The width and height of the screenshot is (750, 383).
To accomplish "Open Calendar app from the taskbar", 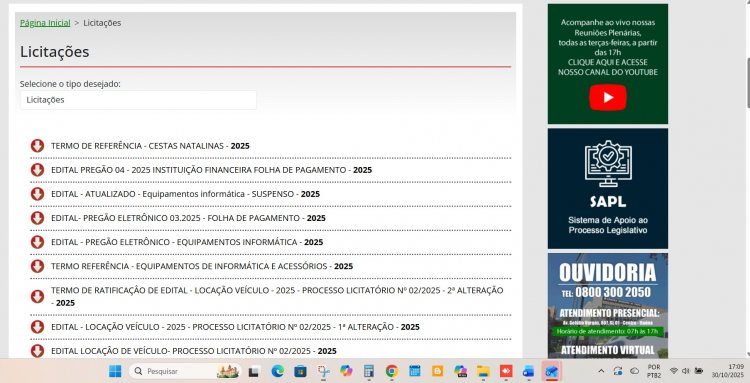I will click(x=415, y=371).
